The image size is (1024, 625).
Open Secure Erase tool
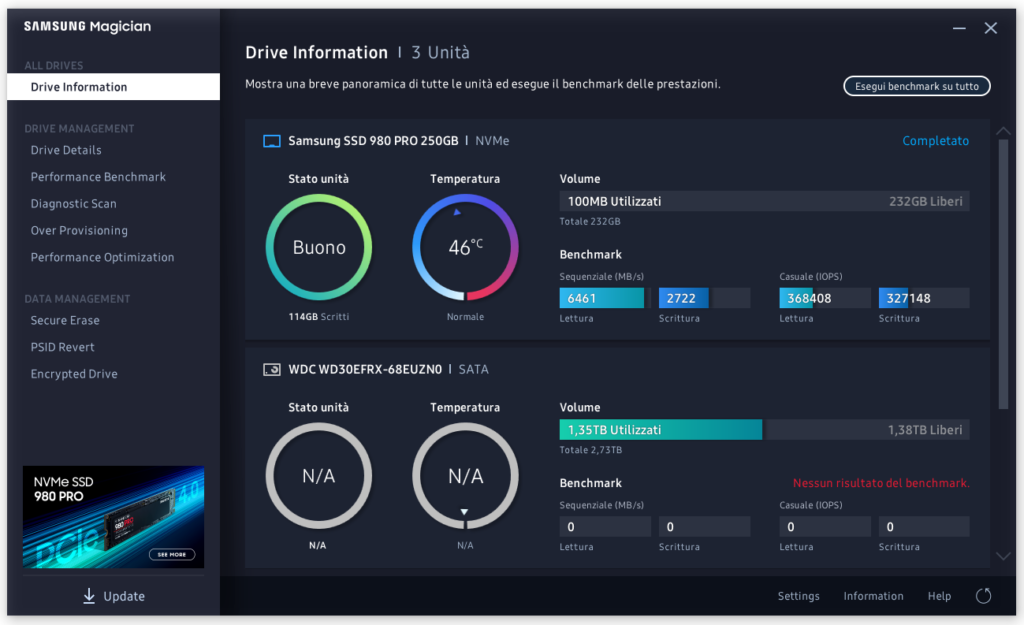(x=65, y=321)
